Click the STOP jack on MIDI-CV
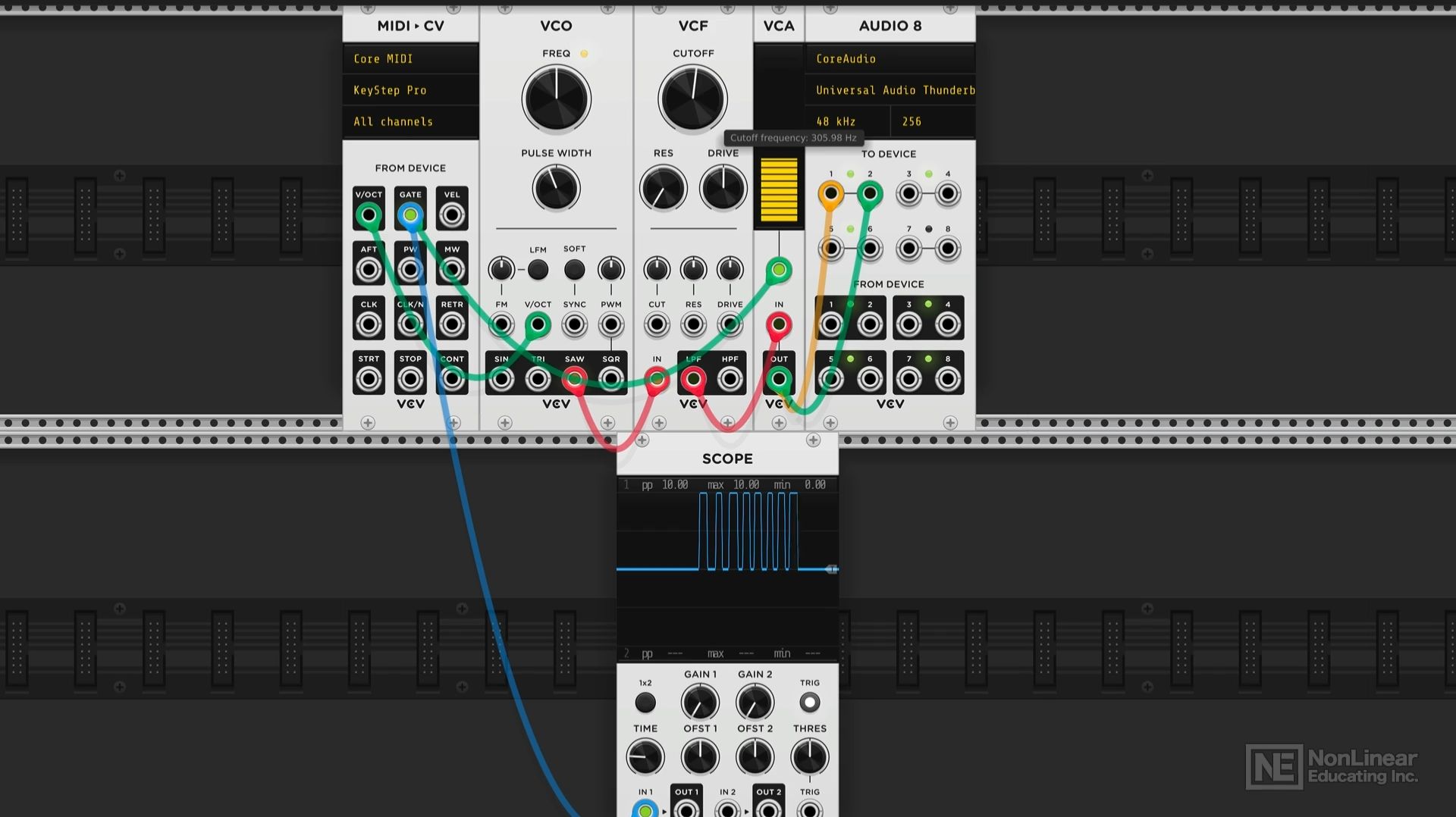 coord(410,379)
